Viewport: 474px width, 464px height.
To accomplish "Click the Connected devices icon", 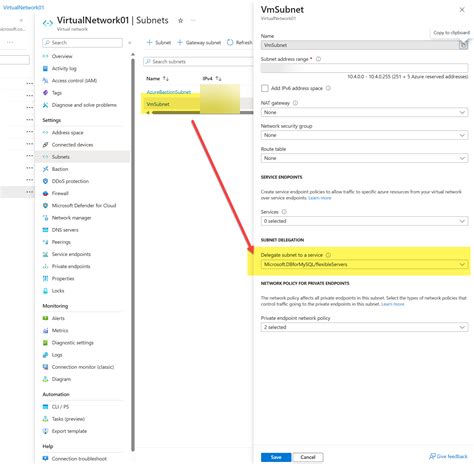I will [46, 145].
